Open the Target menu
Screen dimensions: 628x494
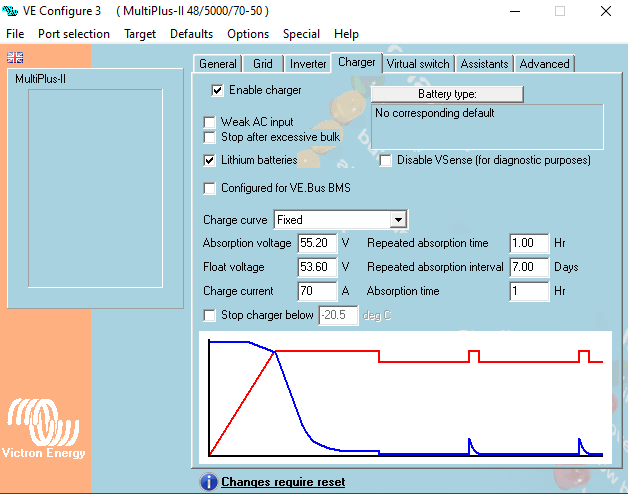(x=140, y=34)
